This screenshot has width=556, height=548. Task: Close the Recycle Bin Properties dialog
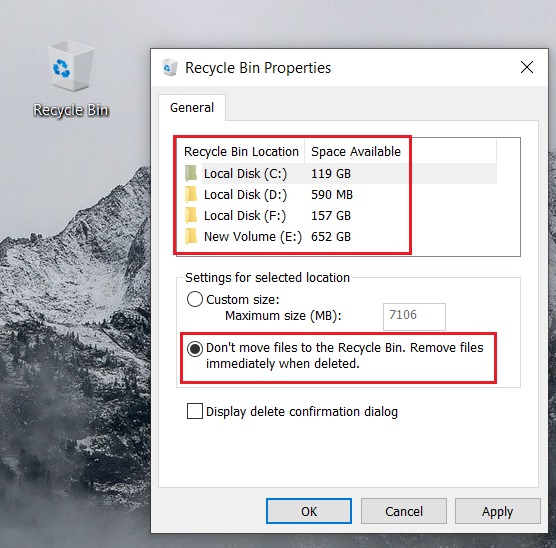click(x=527, y=67)
